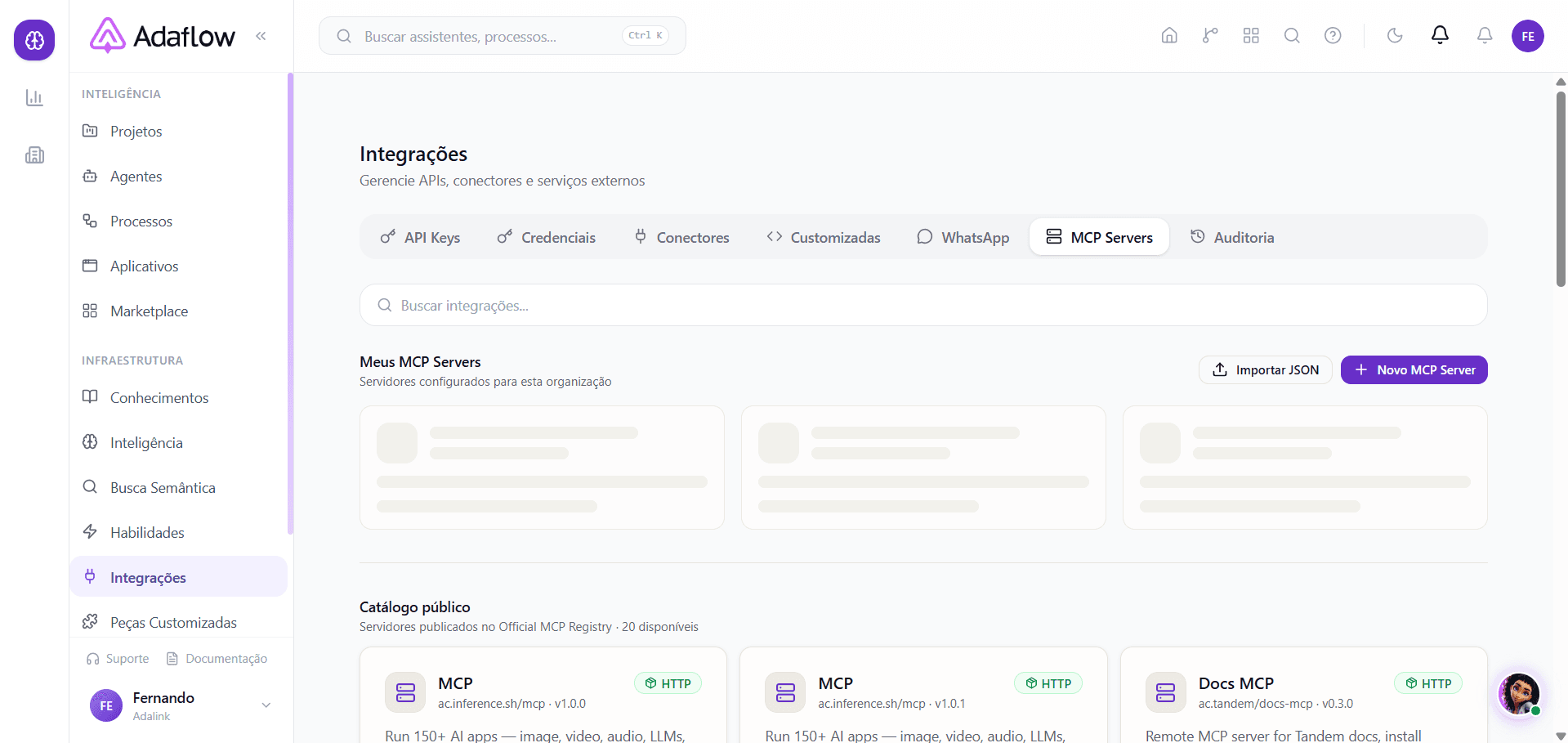Click the Suporte link
The height and width of the screenshot is (743, 1568).
click(118, 659)
